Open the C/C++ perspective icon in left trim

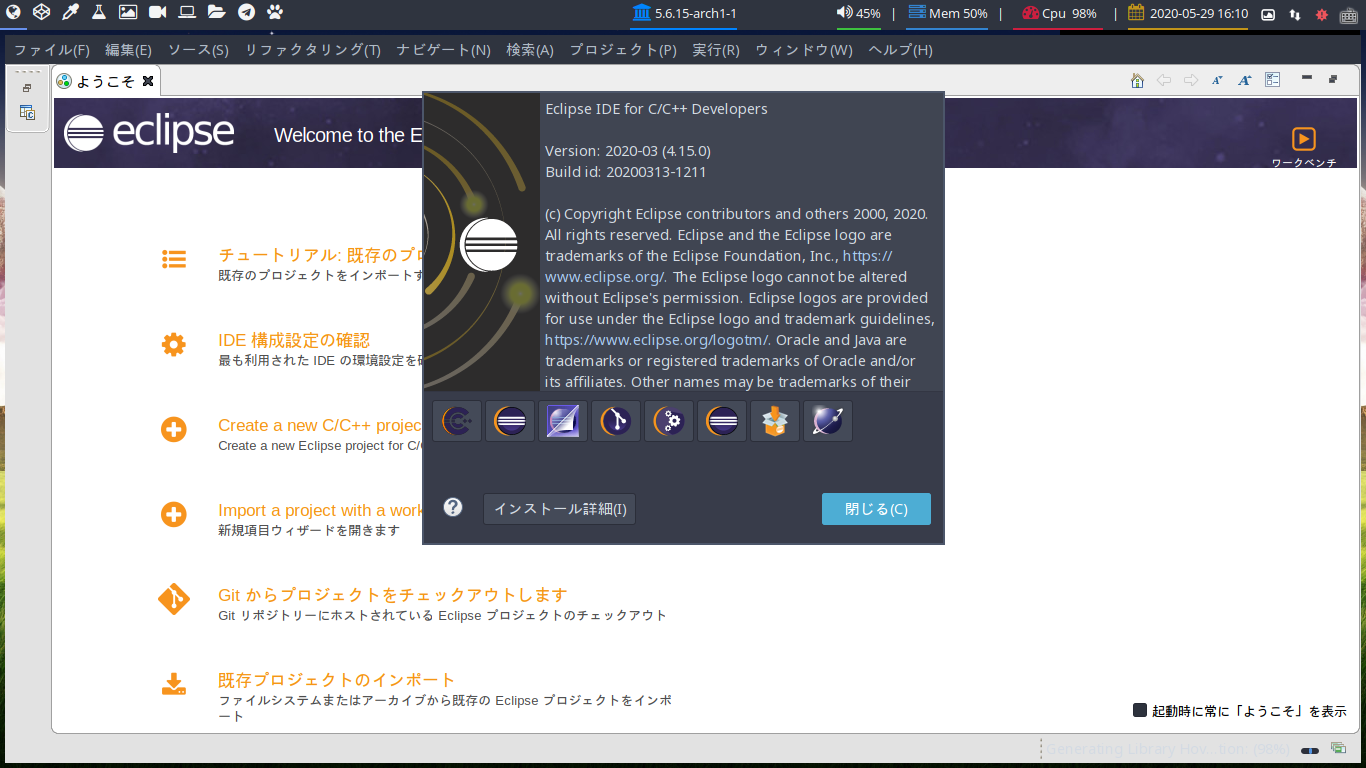(x=27, y=113)
